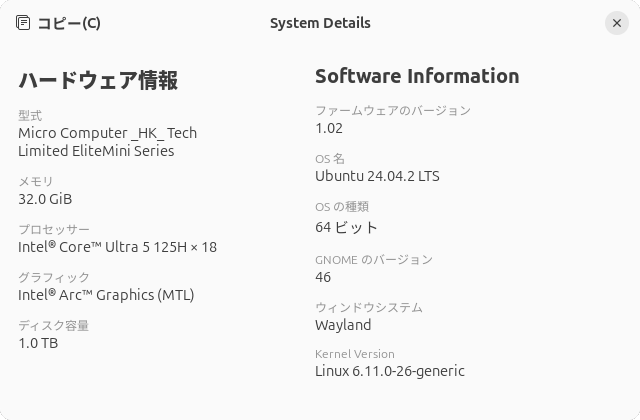The width and height of the screenshot is (640, 420).
Task: Click the System Details window title
Action: (x=320, y=23)
